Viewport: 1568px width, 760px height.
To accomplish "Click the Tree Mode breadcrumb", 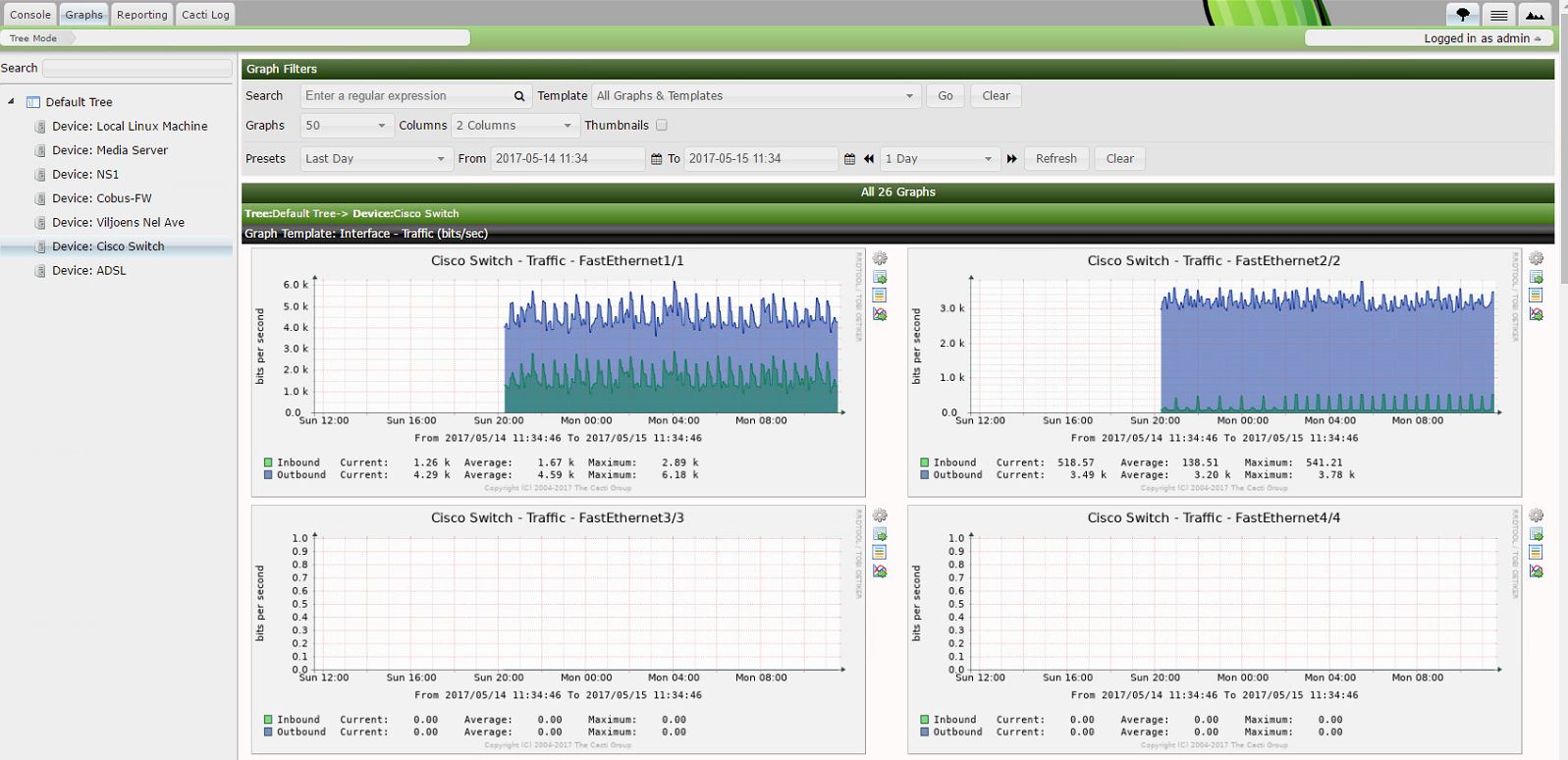I will tap(33, 38).
